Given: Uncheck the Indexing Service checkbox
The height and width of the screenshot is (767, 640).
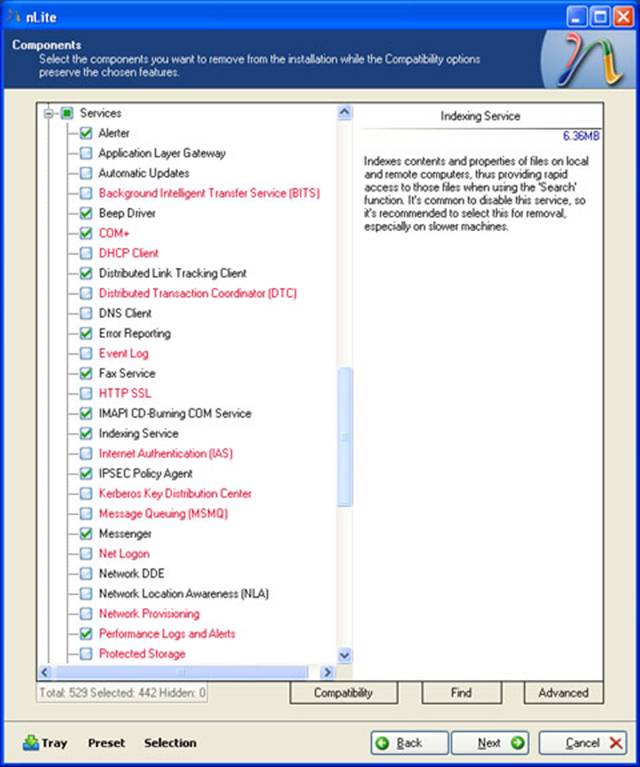Looking at the screenshot, I should [85, 433].
